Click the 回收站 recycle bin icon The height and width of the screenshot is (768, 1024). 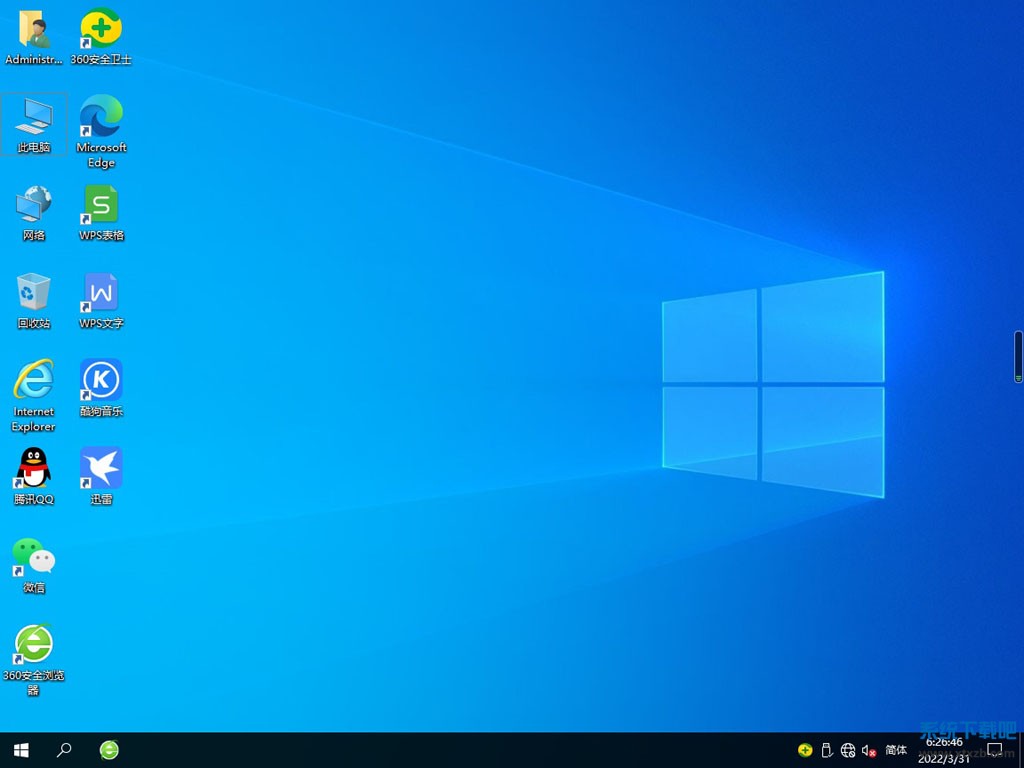(x=34, y=294)
